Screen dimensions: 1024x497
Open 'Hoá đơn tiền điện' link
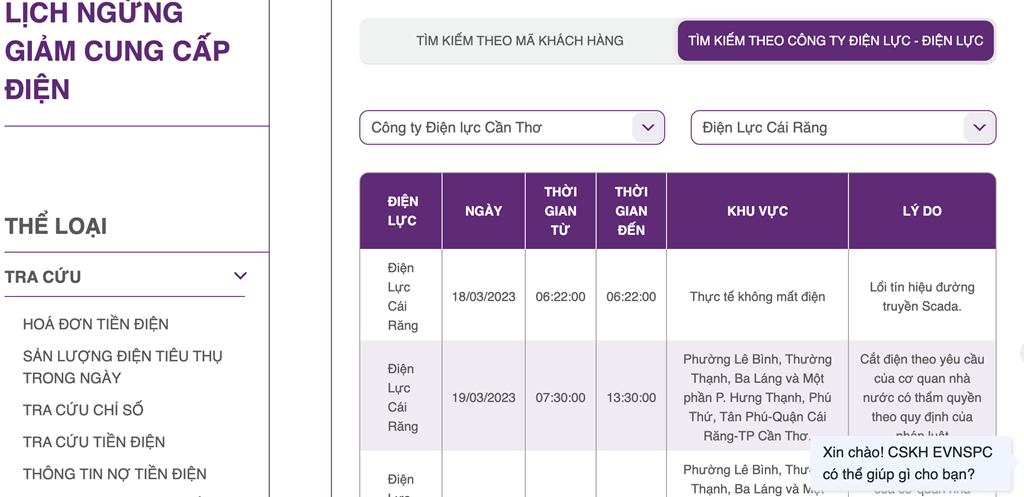click(96, 324)
